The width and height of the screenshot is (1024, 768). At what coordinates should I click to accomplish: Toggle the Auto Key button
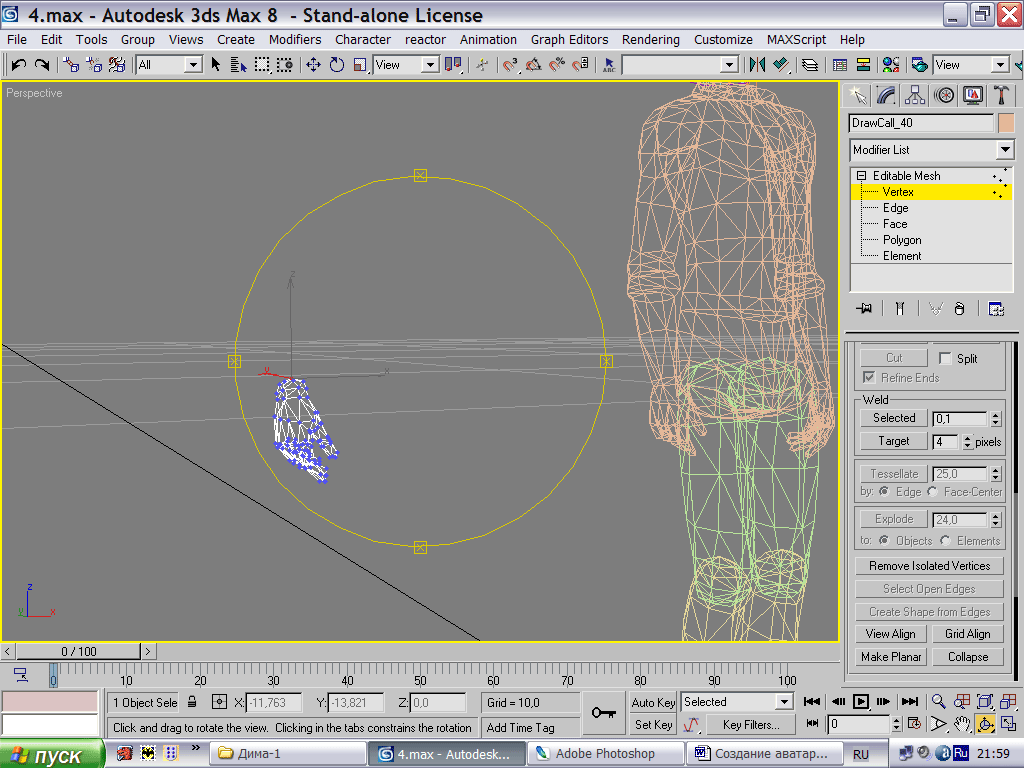[x=652, y=702]
